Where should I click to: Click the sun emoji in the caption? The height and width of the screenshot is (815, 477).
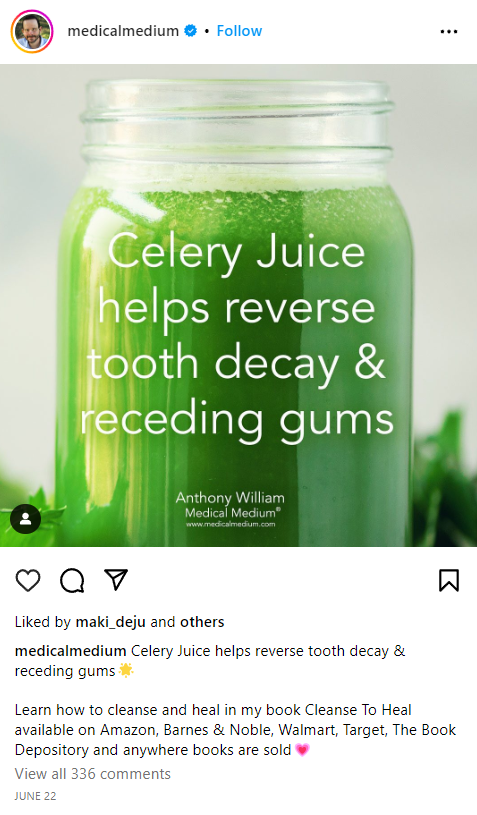[x=126, y=671]
